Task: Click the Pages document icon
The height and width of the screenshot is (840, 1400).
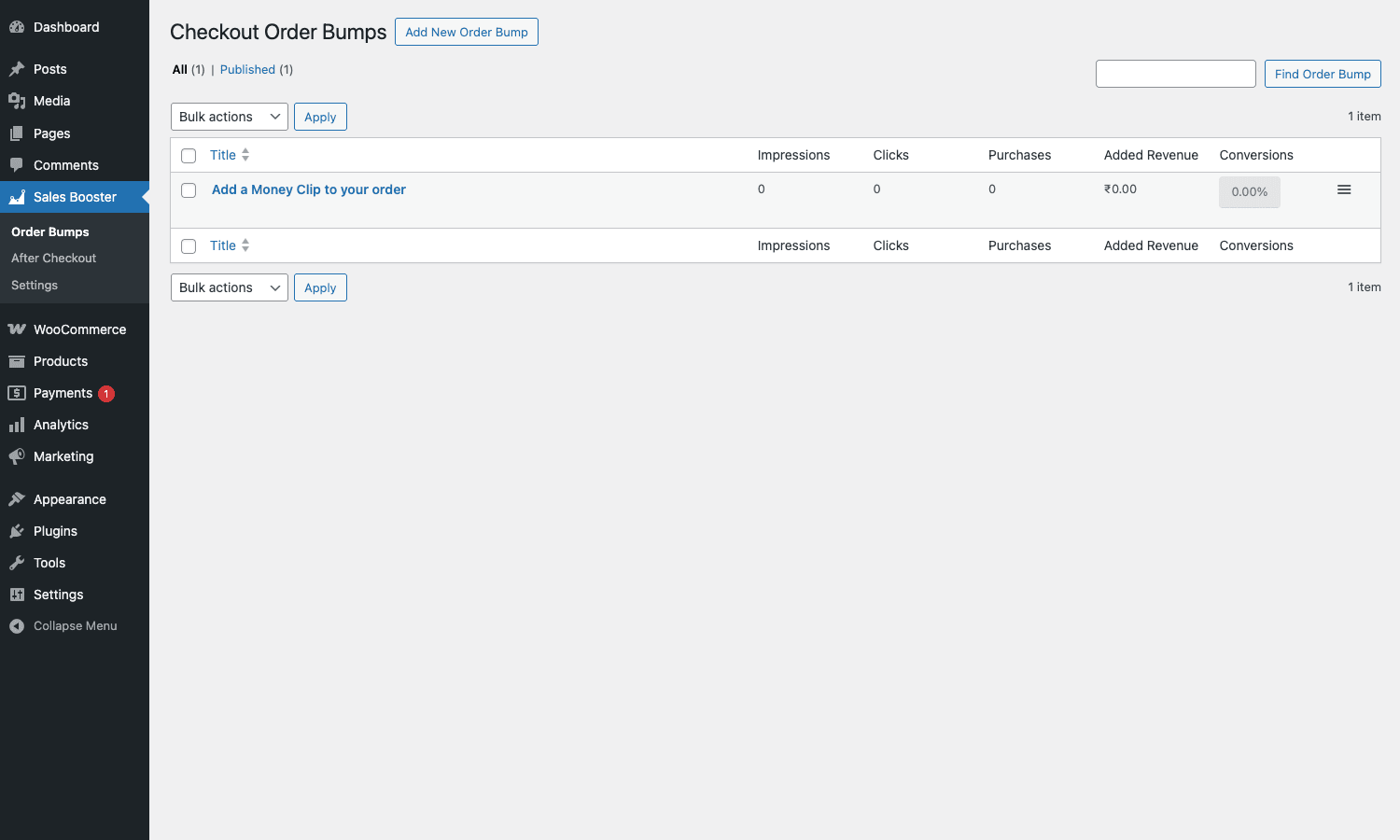Action: 17,133
